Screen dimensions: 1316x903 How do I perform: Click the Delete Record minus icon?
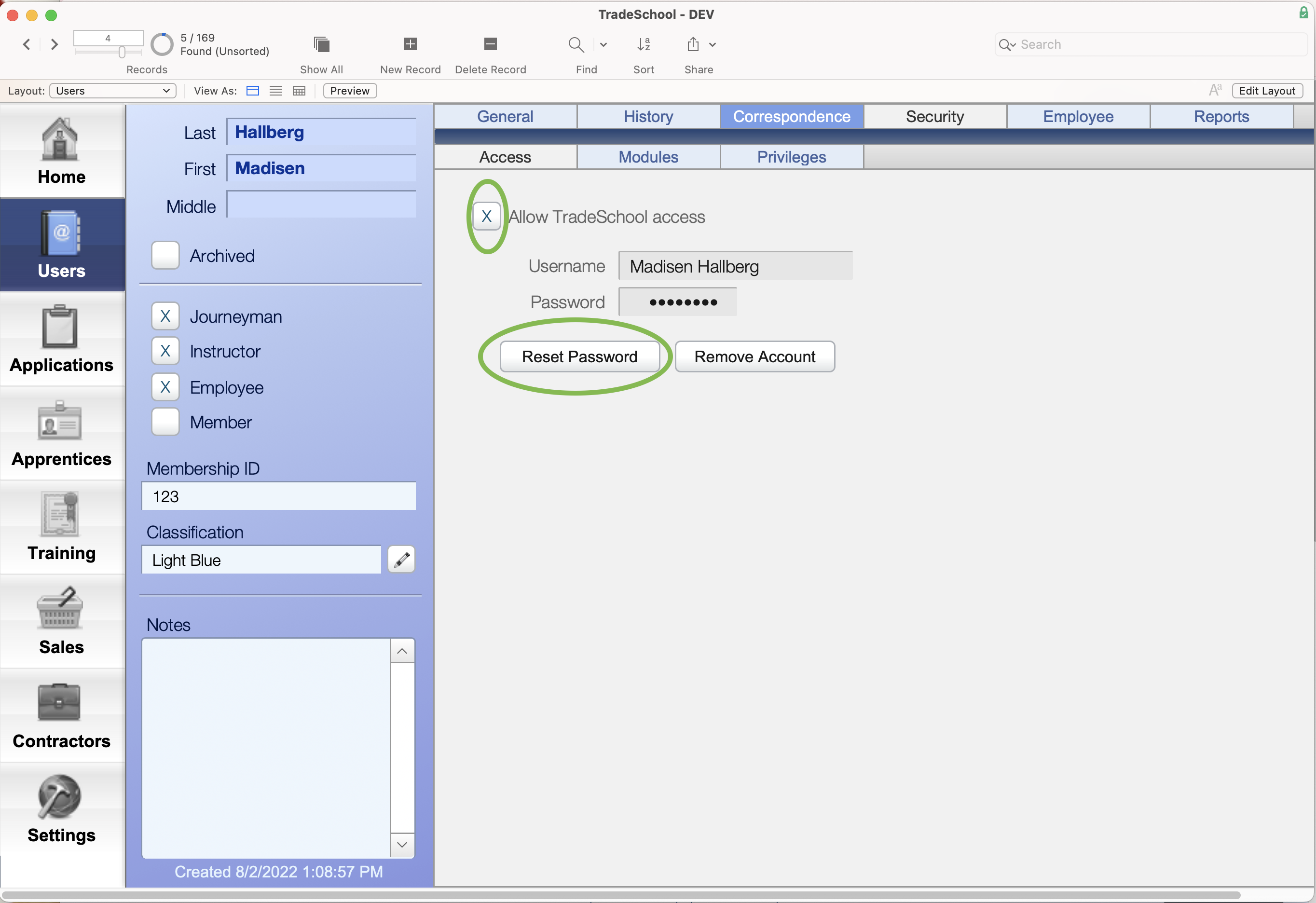coord(491,43)
